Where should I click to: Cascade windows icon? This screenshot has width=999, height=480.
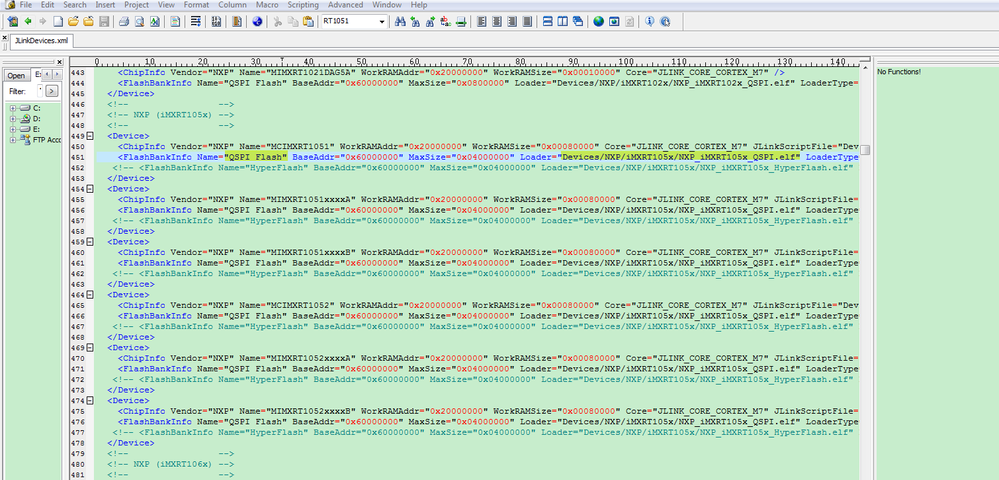click(578, 22)
